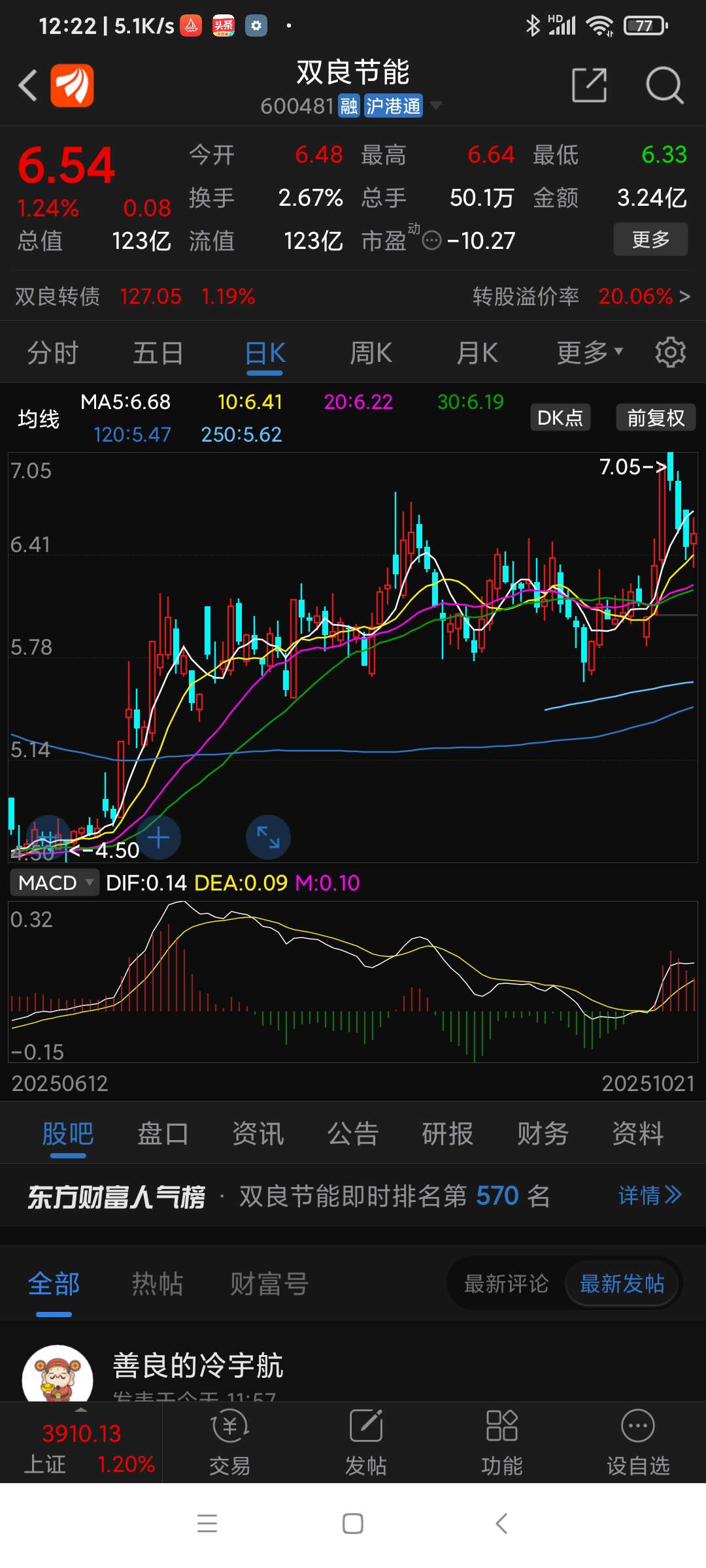Screen dimensions: 706x1568
Task: Expand stock name dropdown arrow
Action: [435, 105]
